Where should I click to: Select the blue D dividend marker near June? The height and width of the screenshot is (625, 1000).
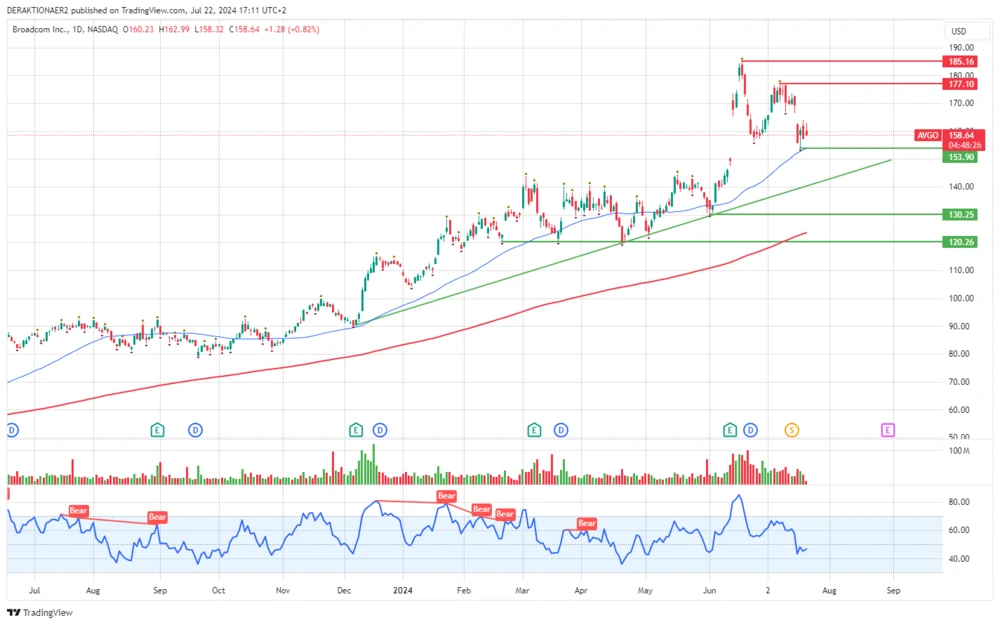(x=749, y=430)
